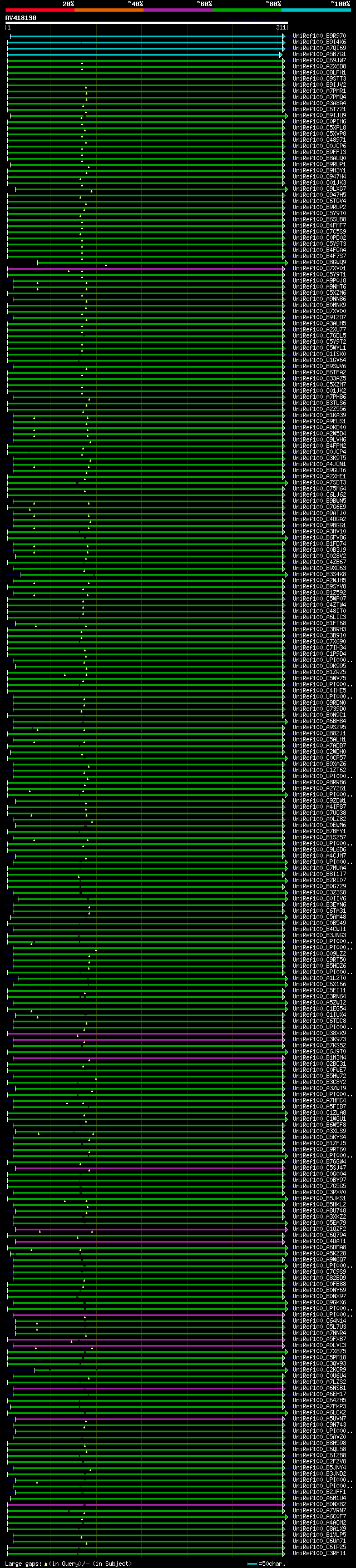Select hit label UniRef100_A8RRB6
The image size is (356, 1568).
(x=319, y=783)
